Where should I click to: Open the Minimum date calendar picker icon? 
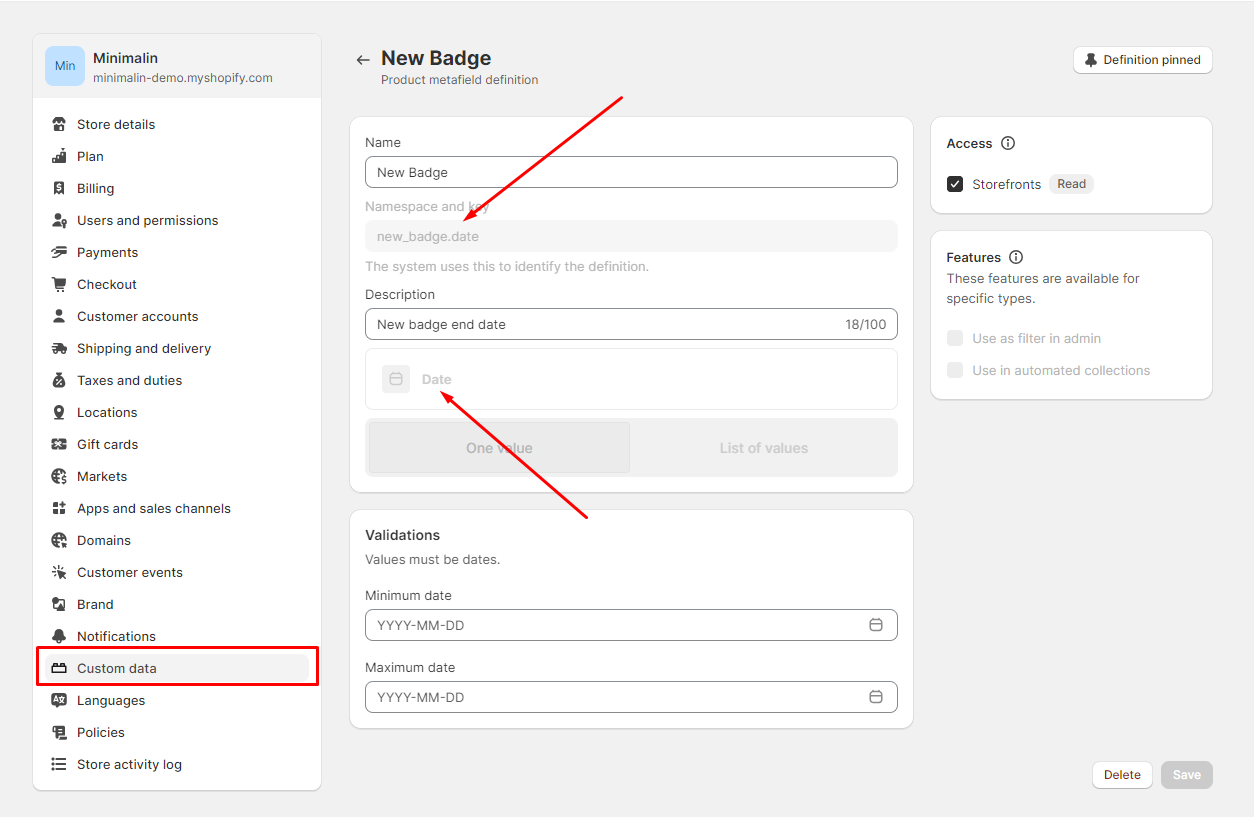point(876,625)
